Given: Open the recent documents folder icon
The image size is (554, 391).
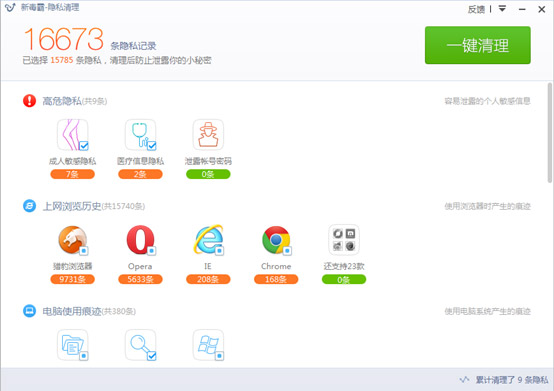Looking at the screenshot, I should (72, 345).
